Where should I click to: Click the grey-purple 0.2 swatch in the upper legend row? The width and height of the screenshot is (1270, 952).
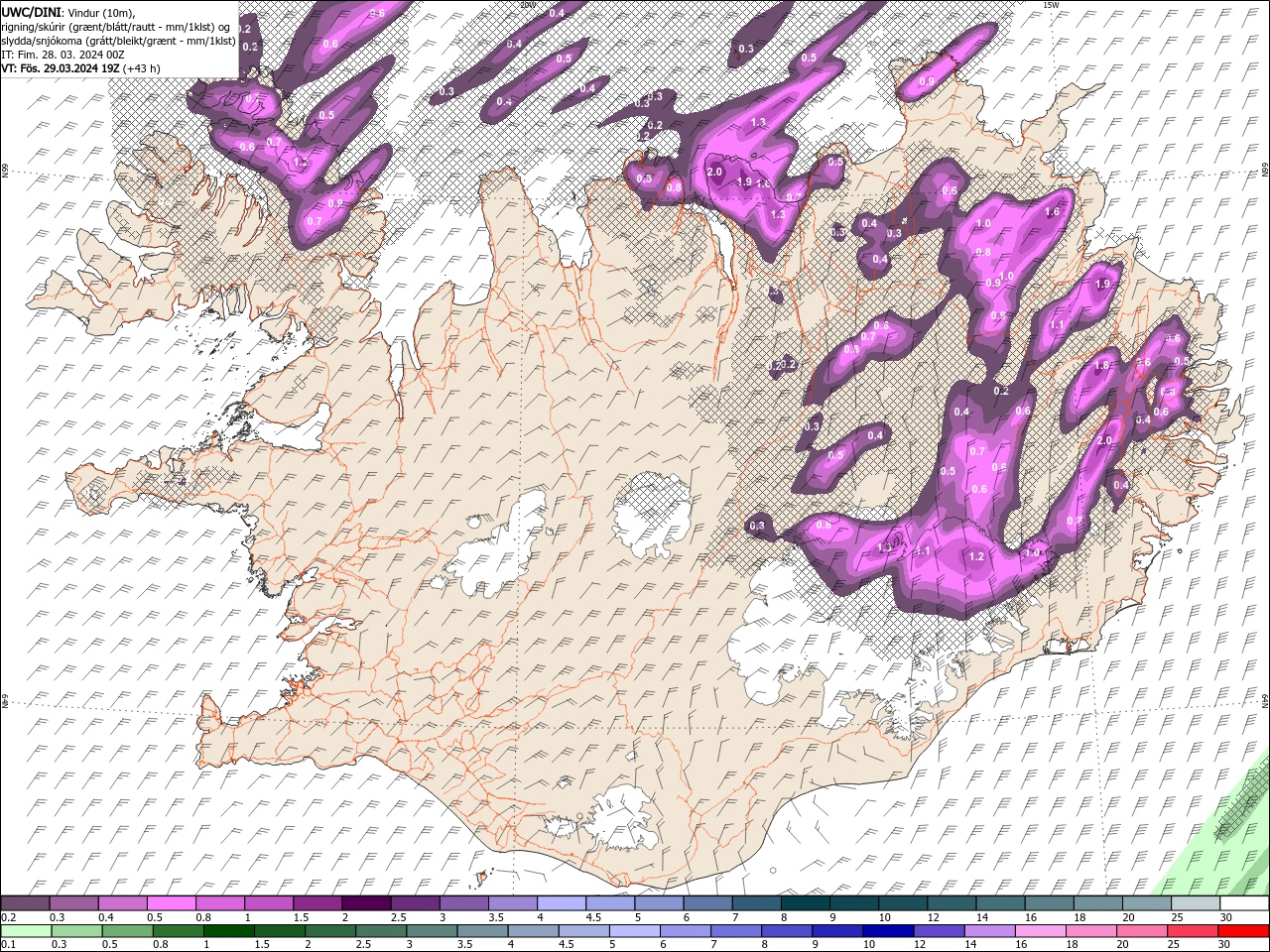[x=25, y=903]
